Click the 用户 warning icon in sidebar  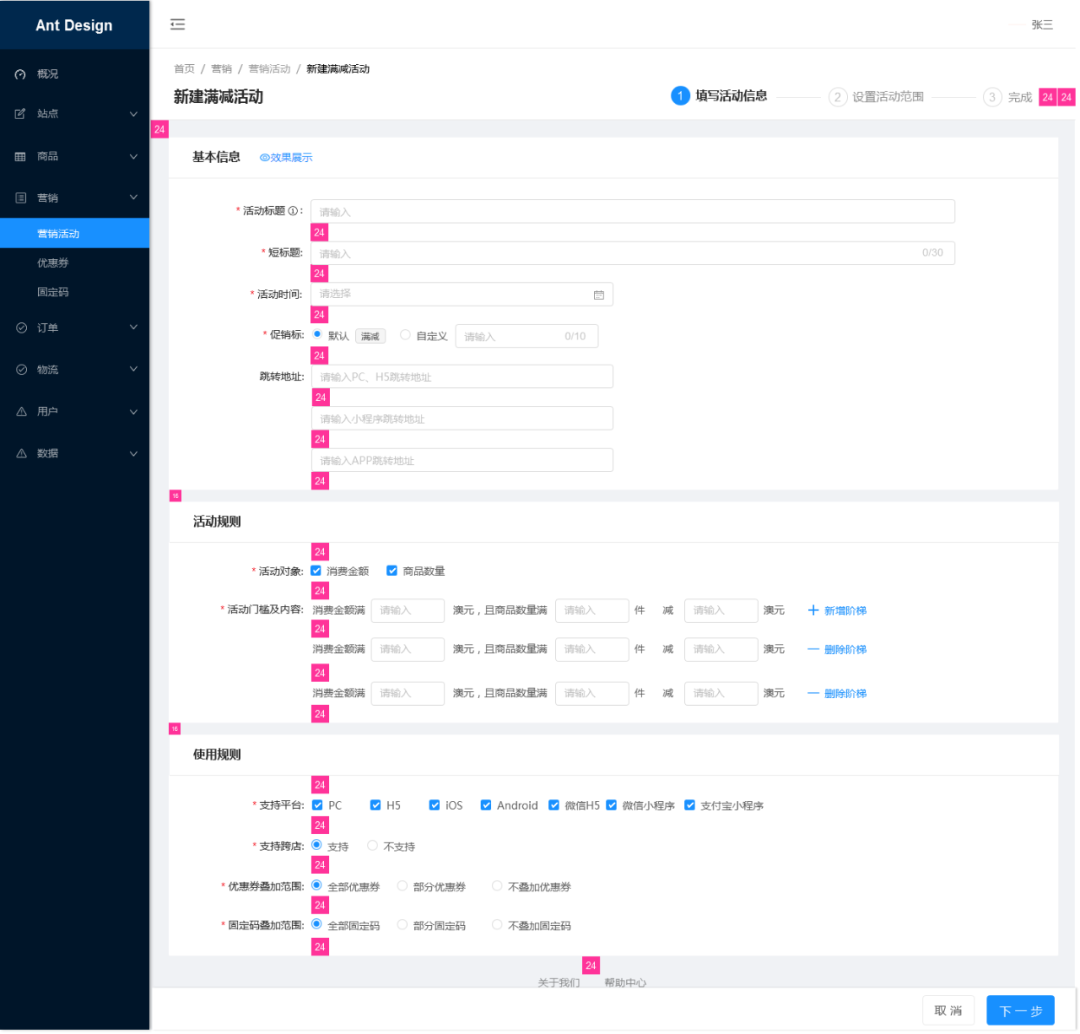(x=21, y=411)
